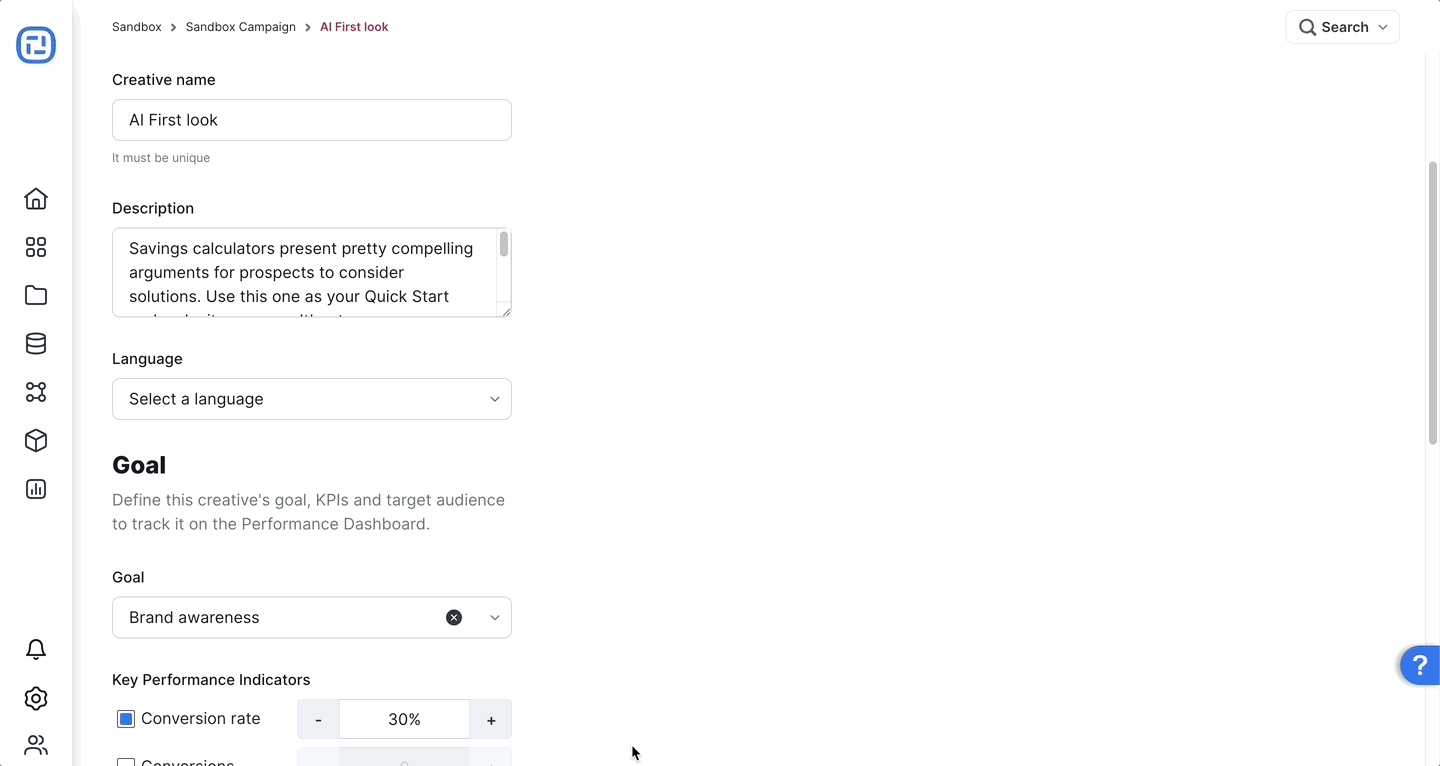This screenshot has height=766, width=1440.
Task: Clear the Brand awareness goal selection
Action: (454, 618)
